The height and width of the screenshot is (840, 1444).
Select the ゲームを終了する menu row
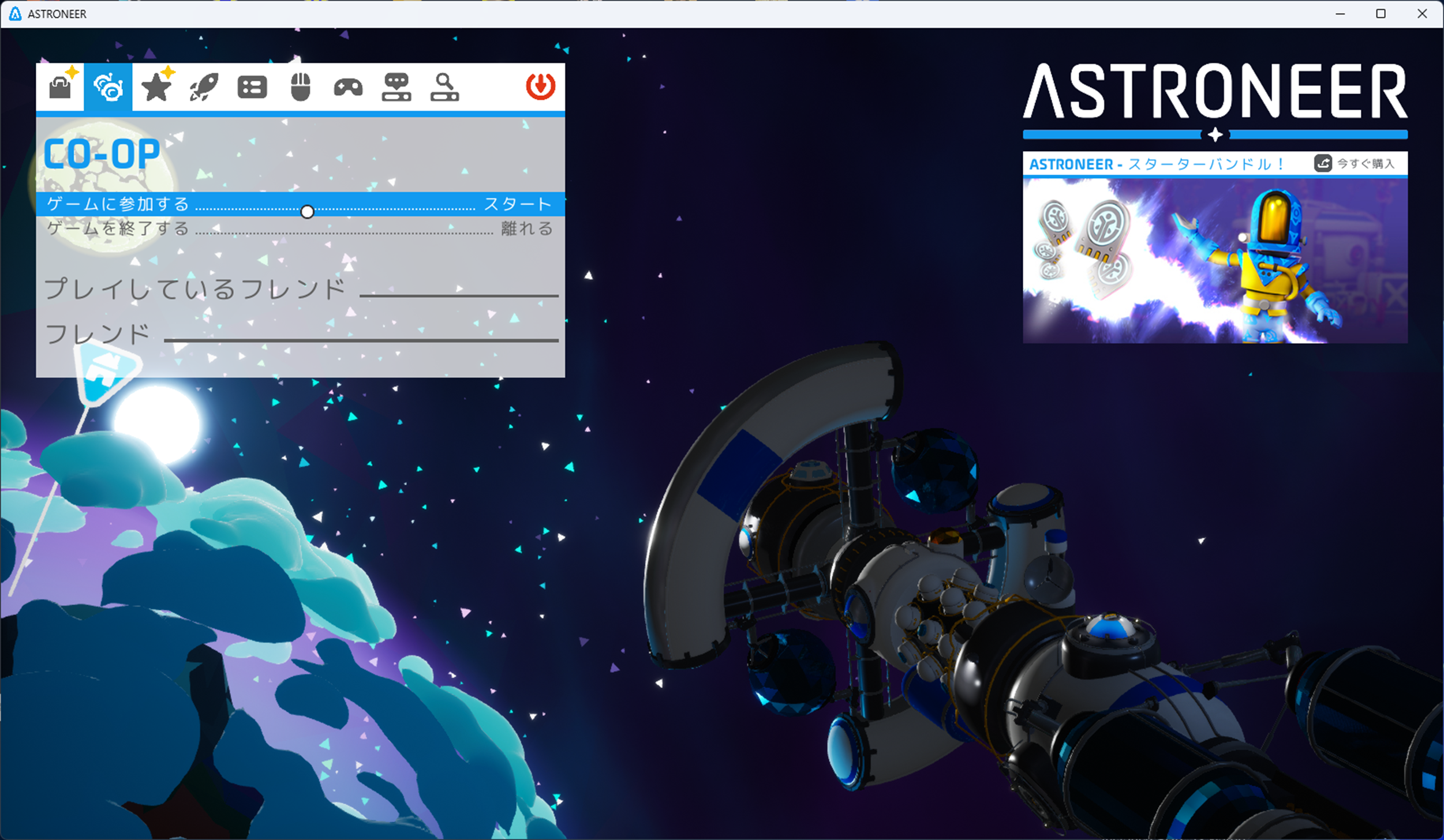pyautogui.click(x=118, y=228)
